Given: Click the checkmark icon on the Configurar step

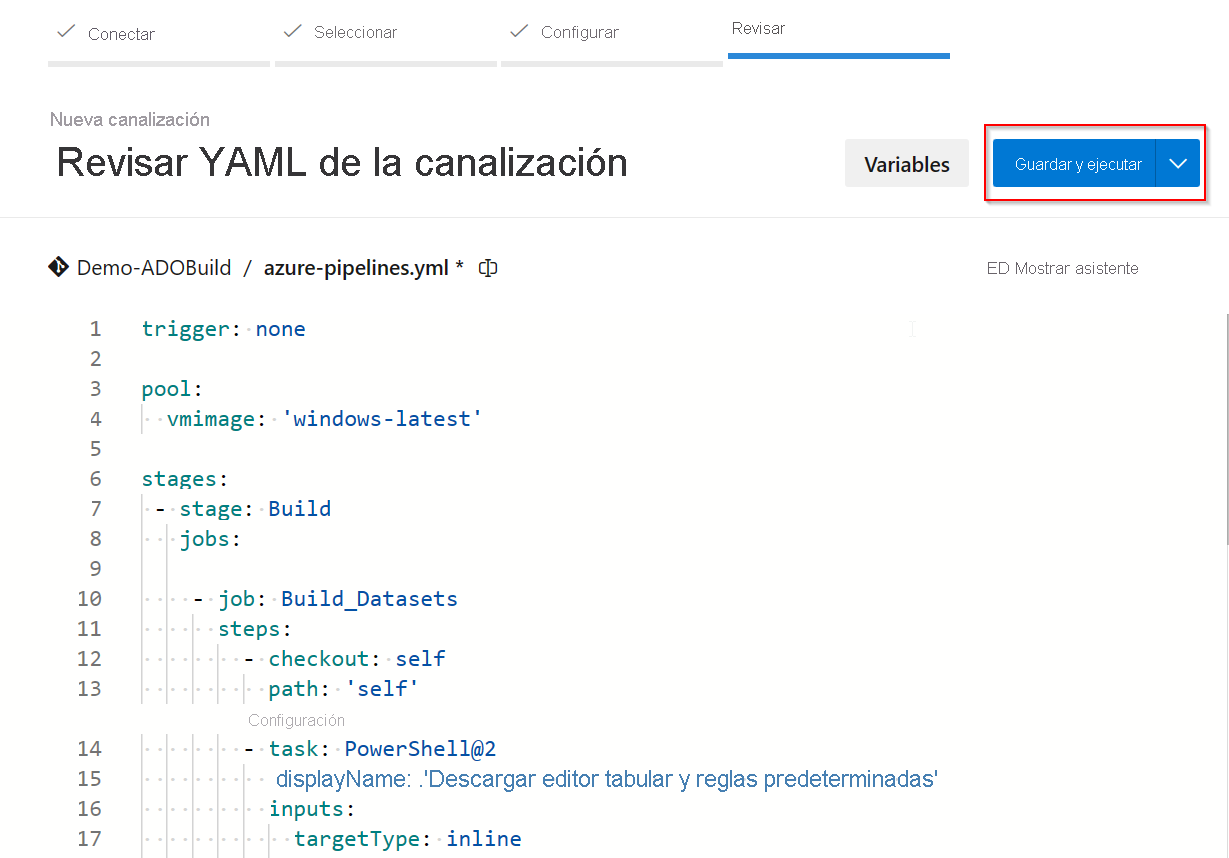Looking at the screenshot, I should pyautogui.click(x=518, y=31).
